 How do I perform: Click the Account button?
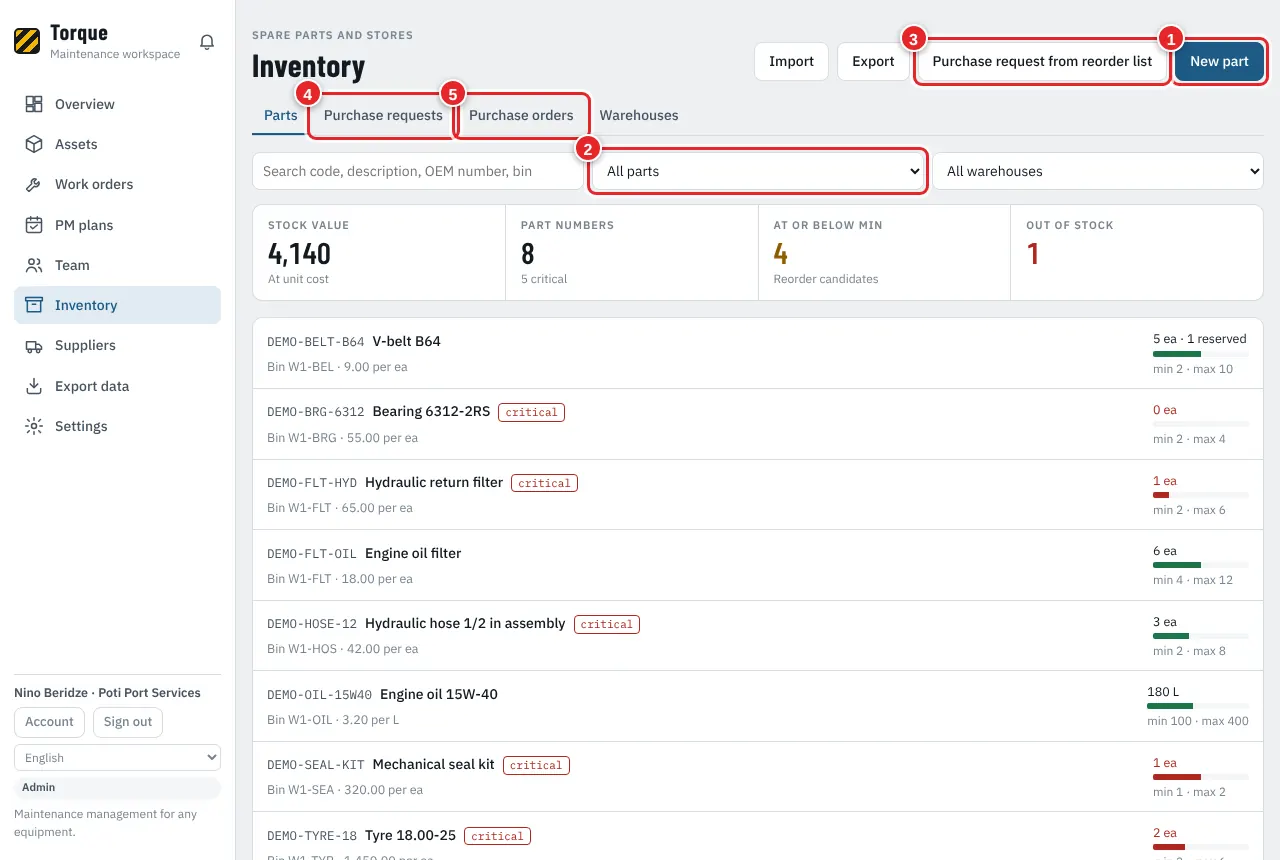50,722
